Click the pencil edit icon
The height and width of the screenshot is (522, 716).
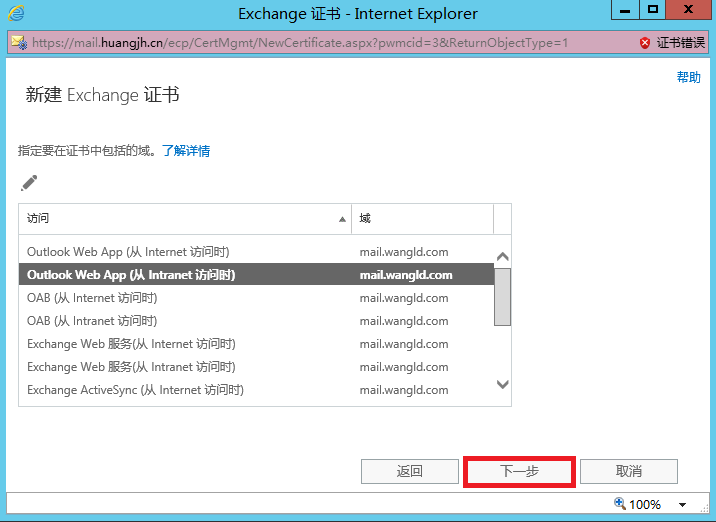[29, 183]
